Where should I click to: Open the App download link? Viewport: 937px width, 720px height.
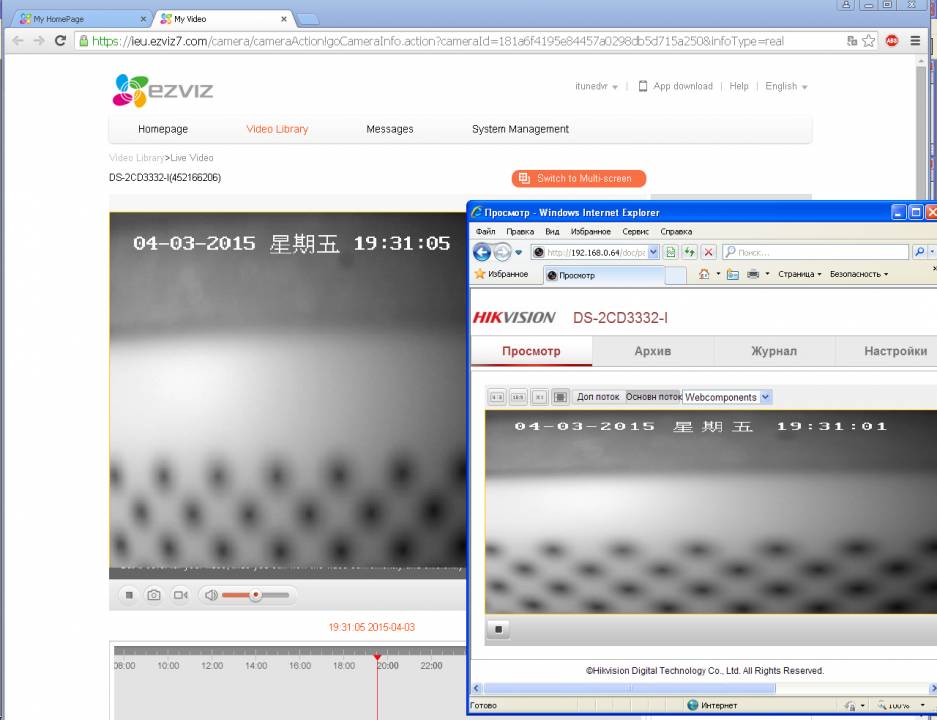click(x=675, y=86)
